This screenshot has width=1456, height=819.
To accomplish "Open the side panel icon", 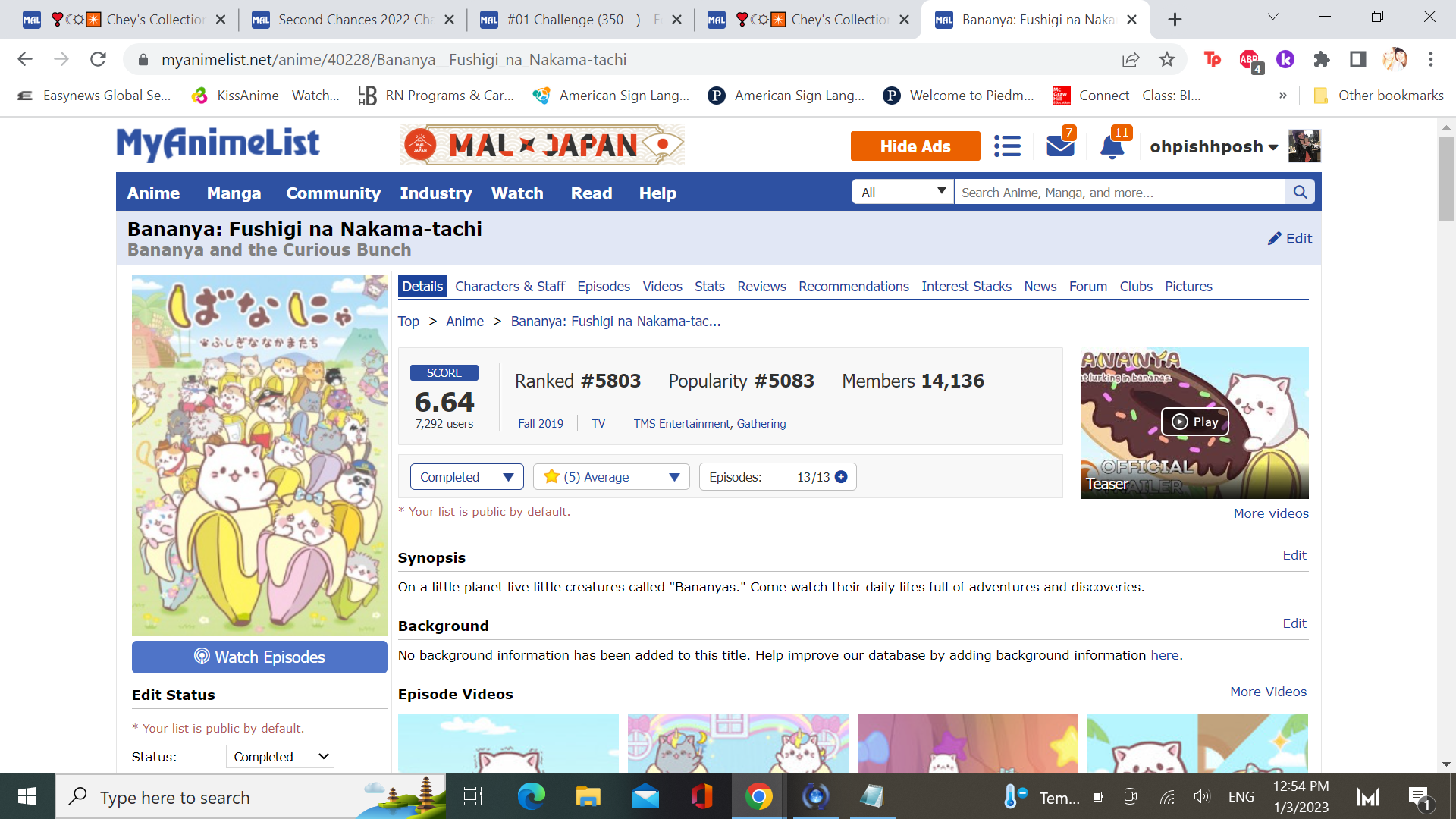I will pyautogui.click(x=1358, y=59).
